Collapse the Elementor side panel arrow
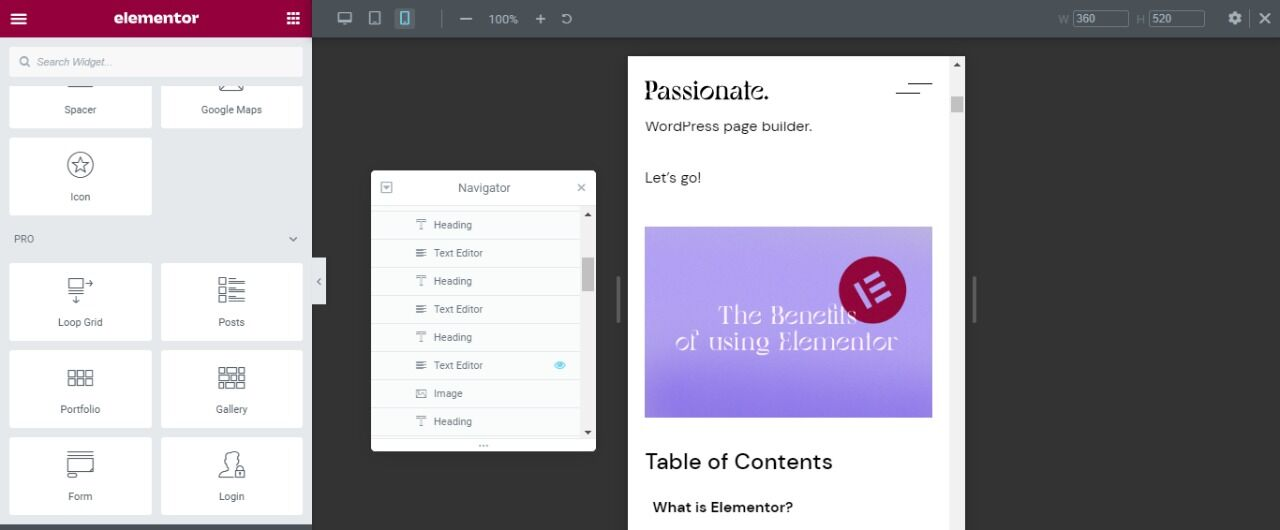Image resolution: width=1280 pixels, height=530 pixels. pyautogui.click(x=319, y=281)
